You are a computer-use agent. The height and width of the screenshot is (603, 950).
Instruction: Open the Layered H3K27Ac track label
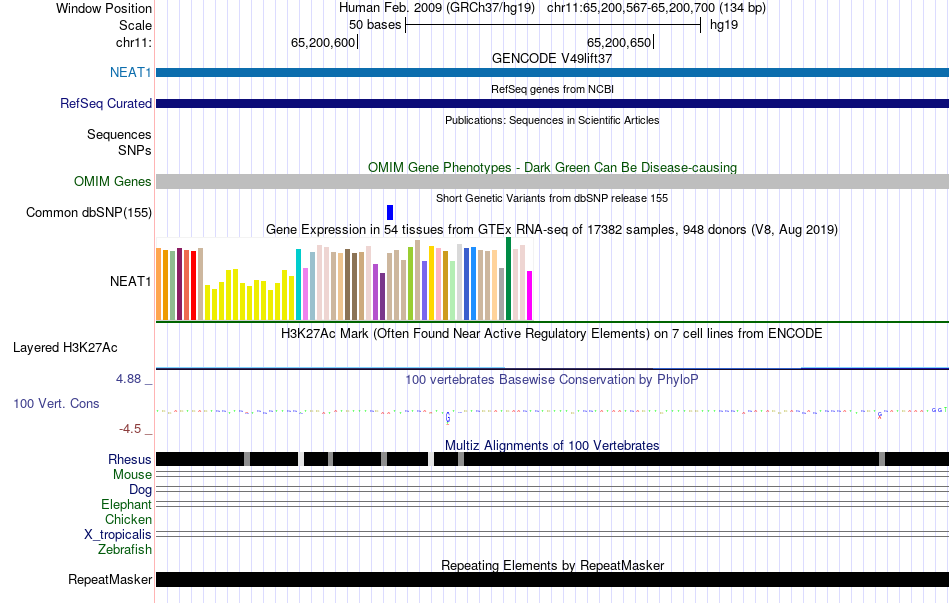pos(65,348)
